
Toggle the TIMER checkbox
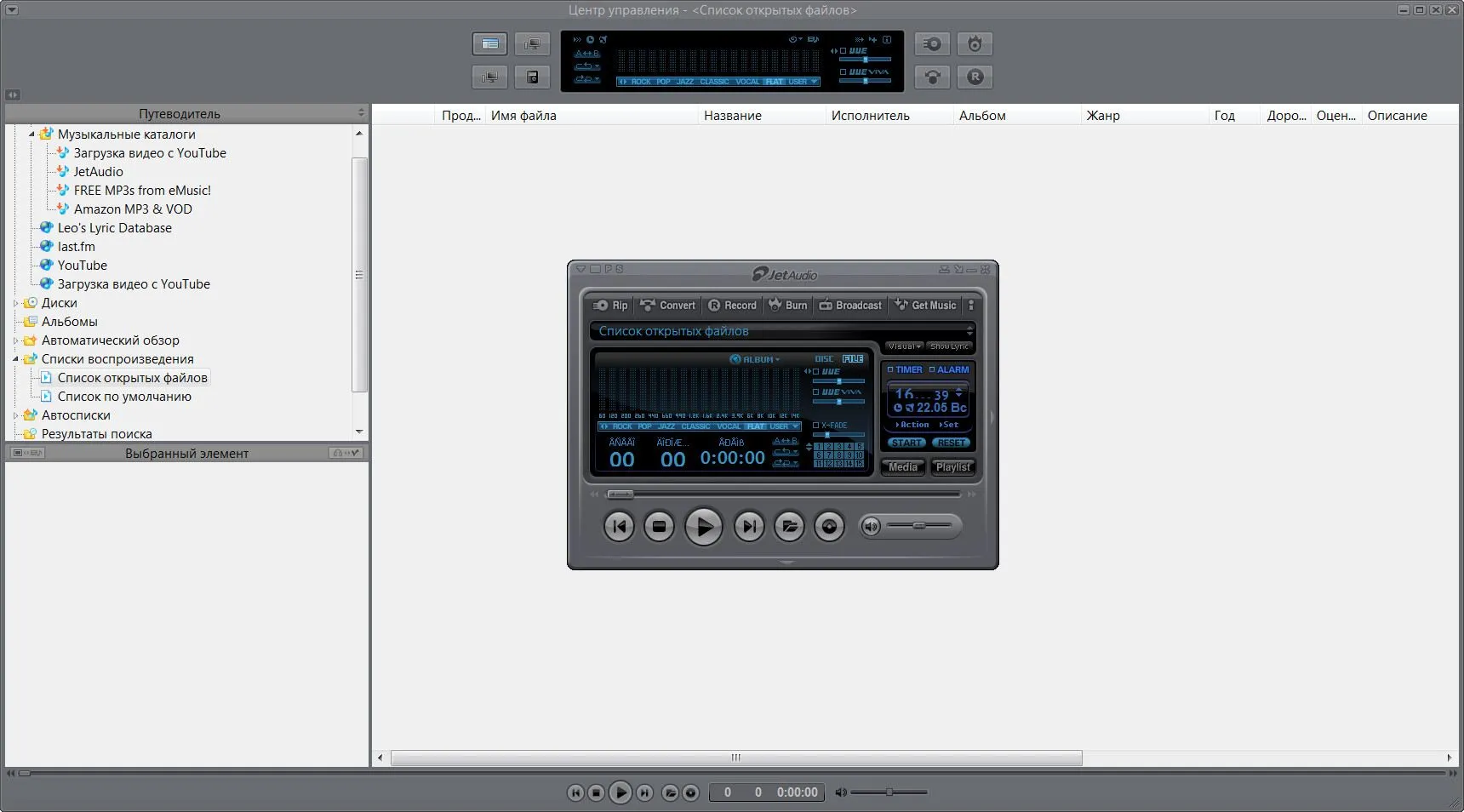coord(890,369)
